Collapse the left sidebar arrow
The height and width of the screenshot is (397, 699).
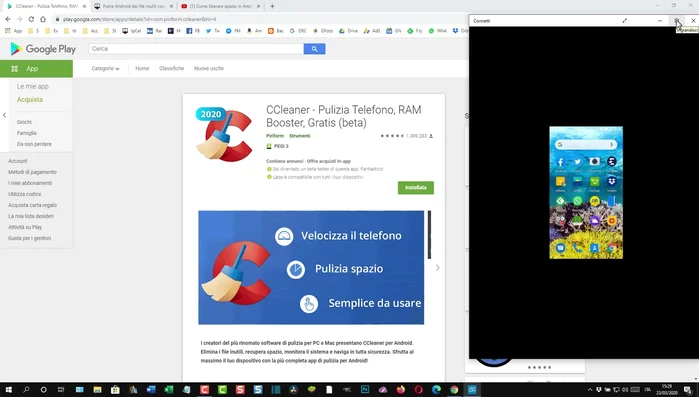click(x=4, y=115)
